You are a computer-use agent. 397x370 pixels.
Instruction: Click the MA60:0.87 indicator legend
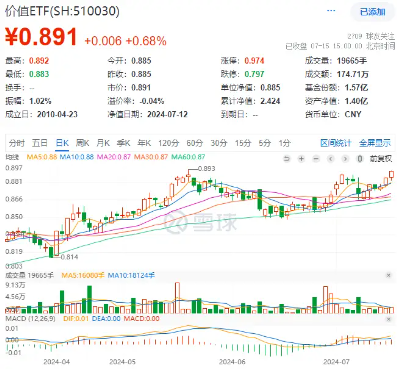[188, 157]
